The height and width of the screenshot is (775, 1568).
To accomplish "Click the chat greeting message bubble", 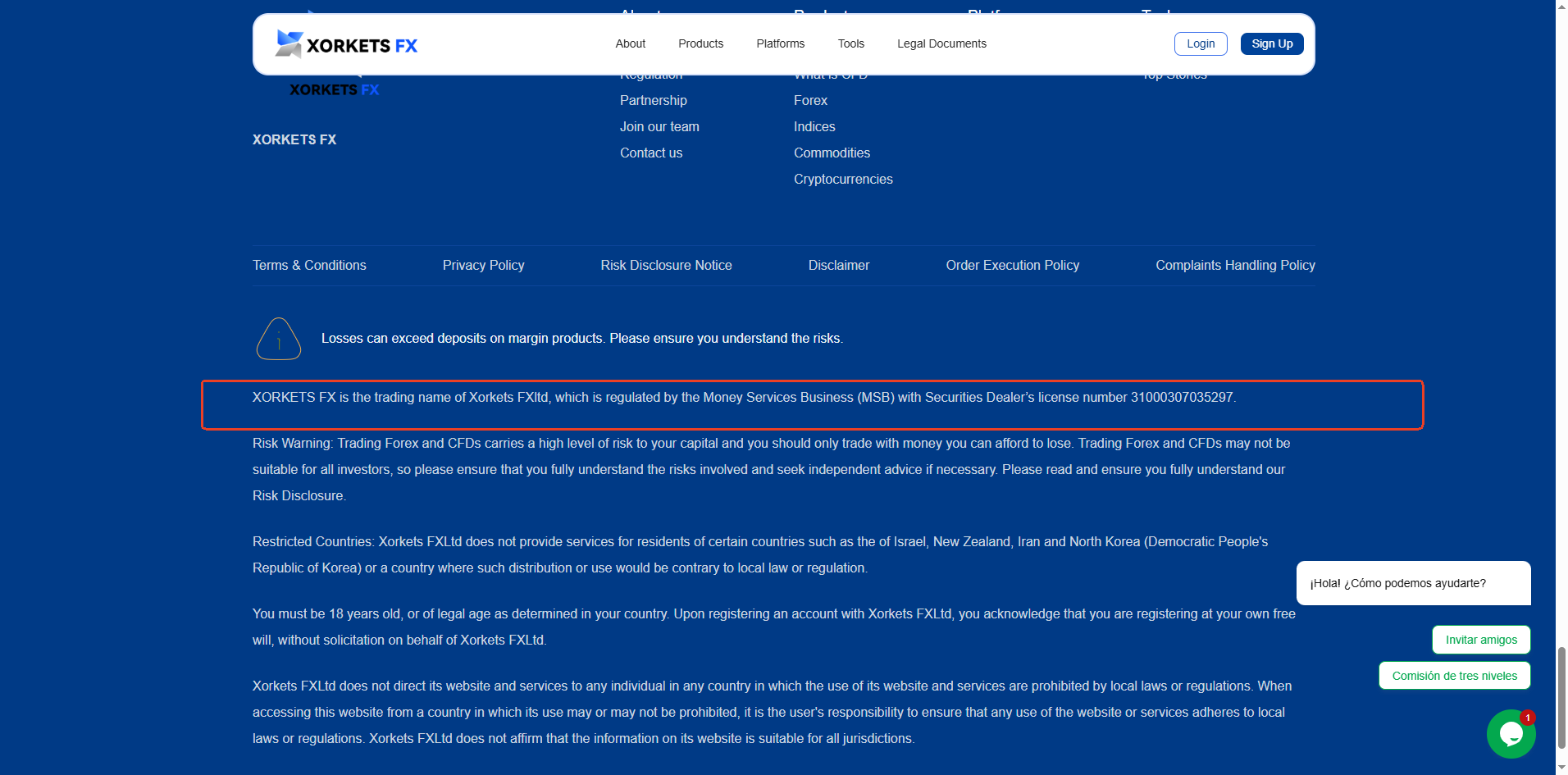I will click(x=1413, y=583).
